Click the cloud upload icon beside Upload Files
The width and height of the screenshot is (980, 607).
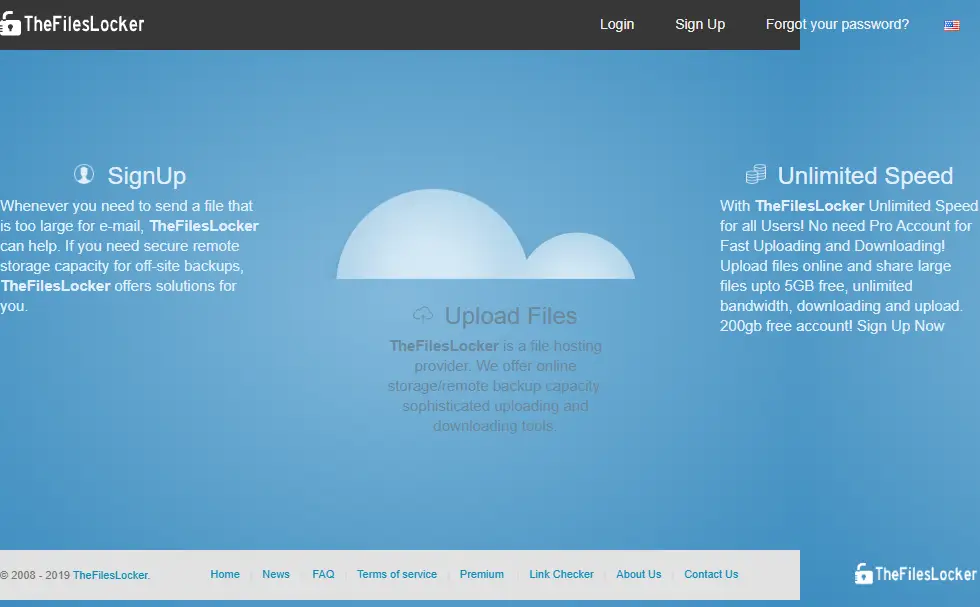423,314
